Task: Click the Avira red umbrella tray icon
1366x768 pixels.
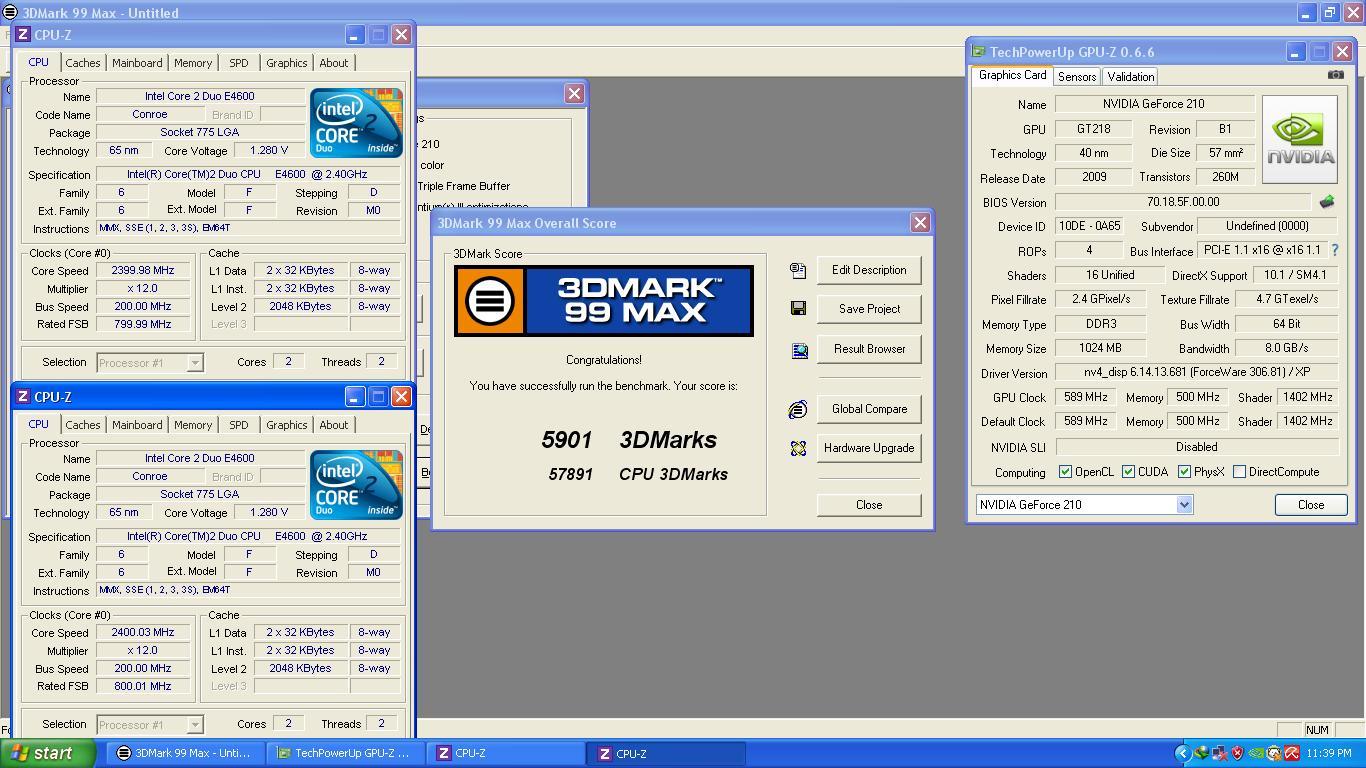Action: 1291,754
